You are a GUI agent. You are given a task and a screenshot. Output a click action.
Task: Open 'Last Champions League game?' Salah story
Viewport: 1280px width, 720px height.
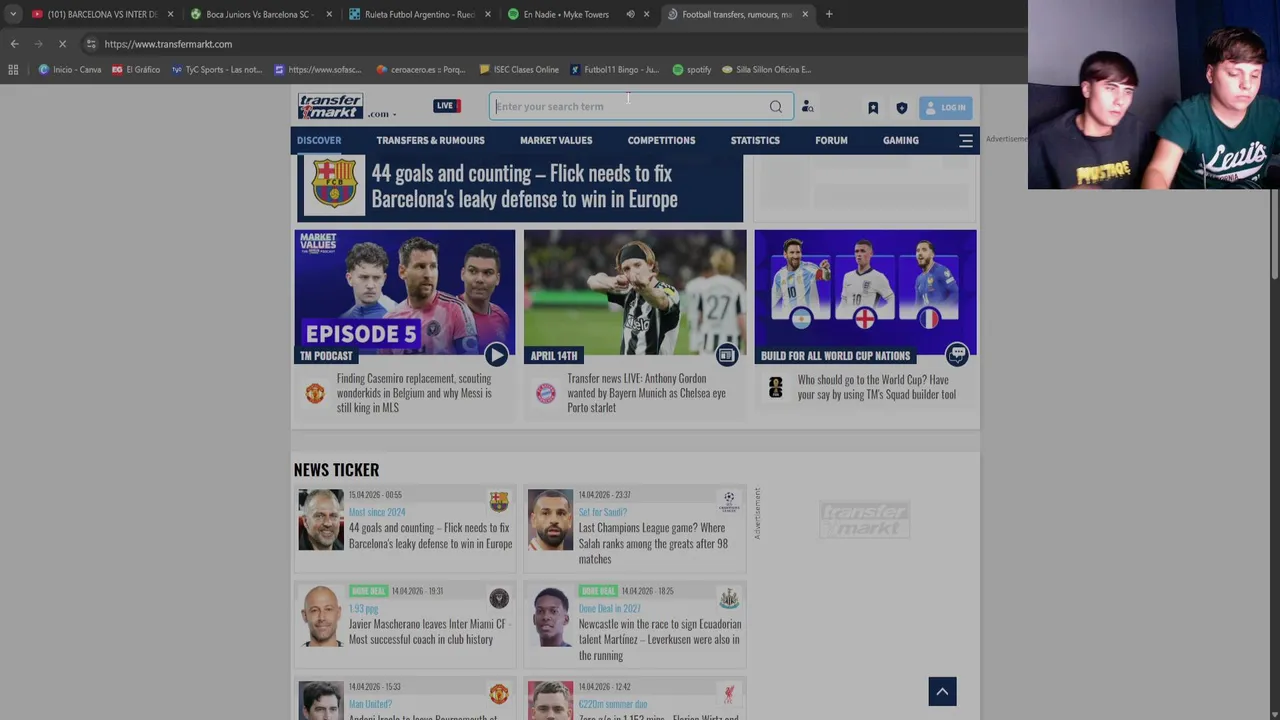point(653,543)
